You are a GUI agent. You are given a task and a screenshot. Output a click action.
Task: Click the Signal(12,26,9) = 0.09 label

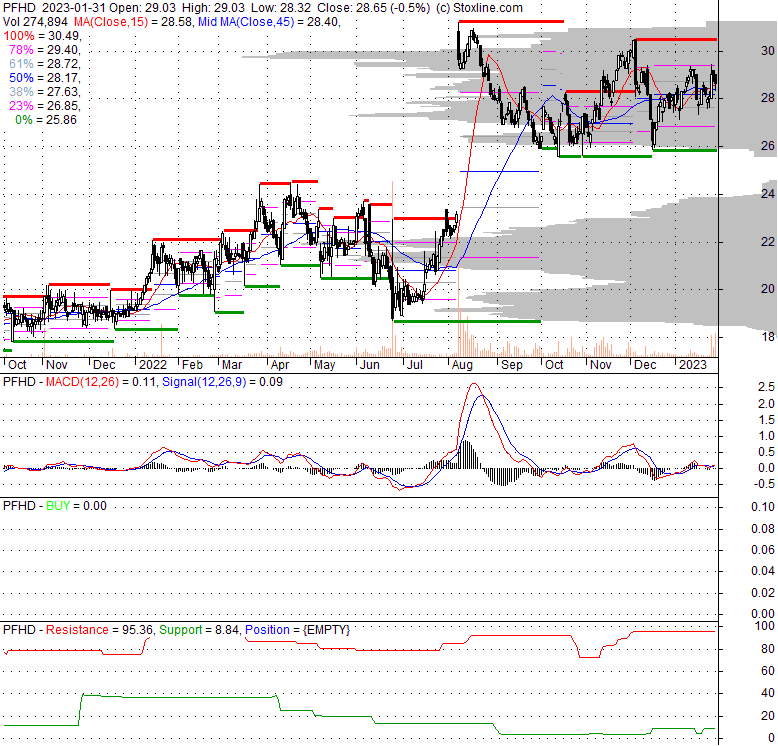[x=222, y=382]
